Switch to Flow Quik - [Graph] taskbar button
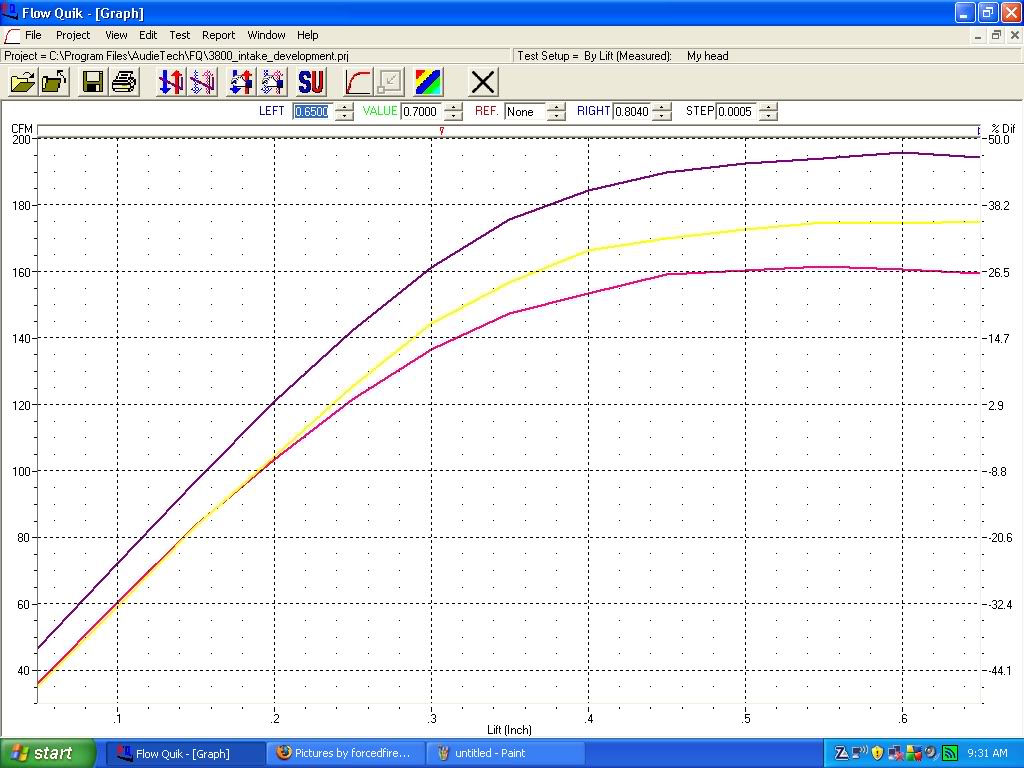Viewport: 1024px width, 768px height. pyautogui.click(x=185, y=753)
